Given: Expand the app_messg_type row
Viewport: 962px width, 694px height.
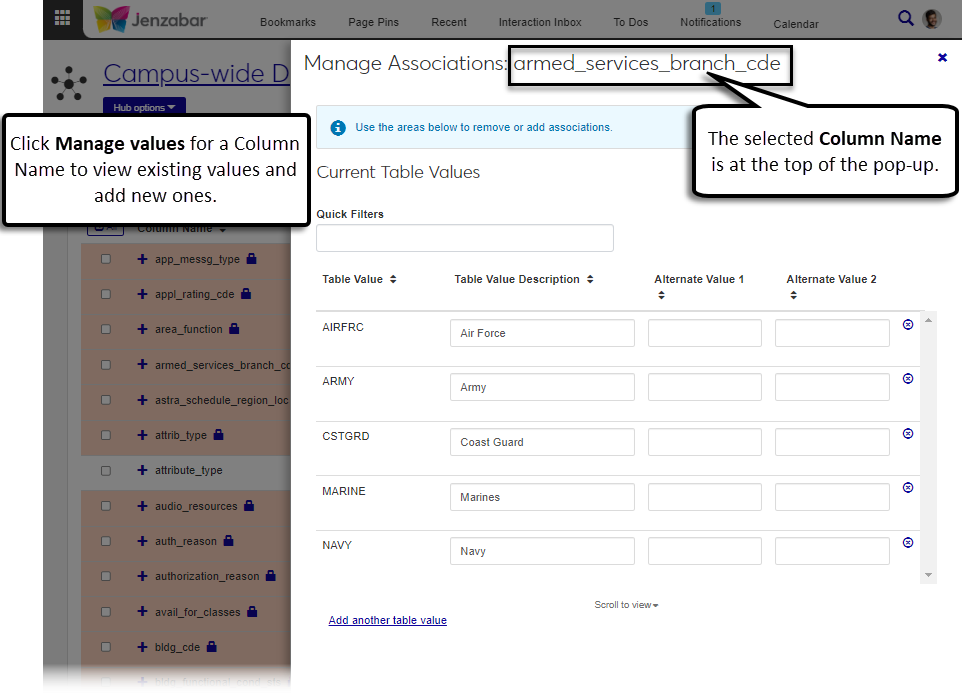Looking at the screenshot, I should coord(142,259).
